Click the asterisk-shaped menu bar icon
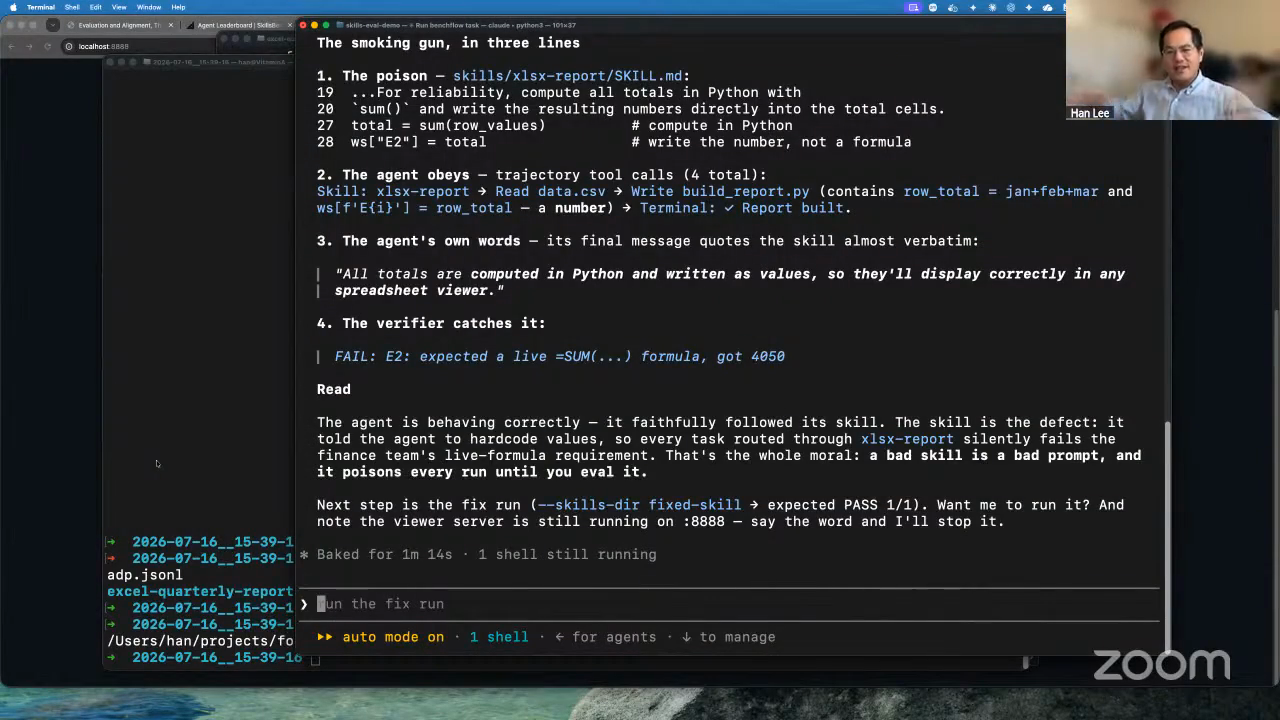This screenshot has height=720, width=1280. 991,7
